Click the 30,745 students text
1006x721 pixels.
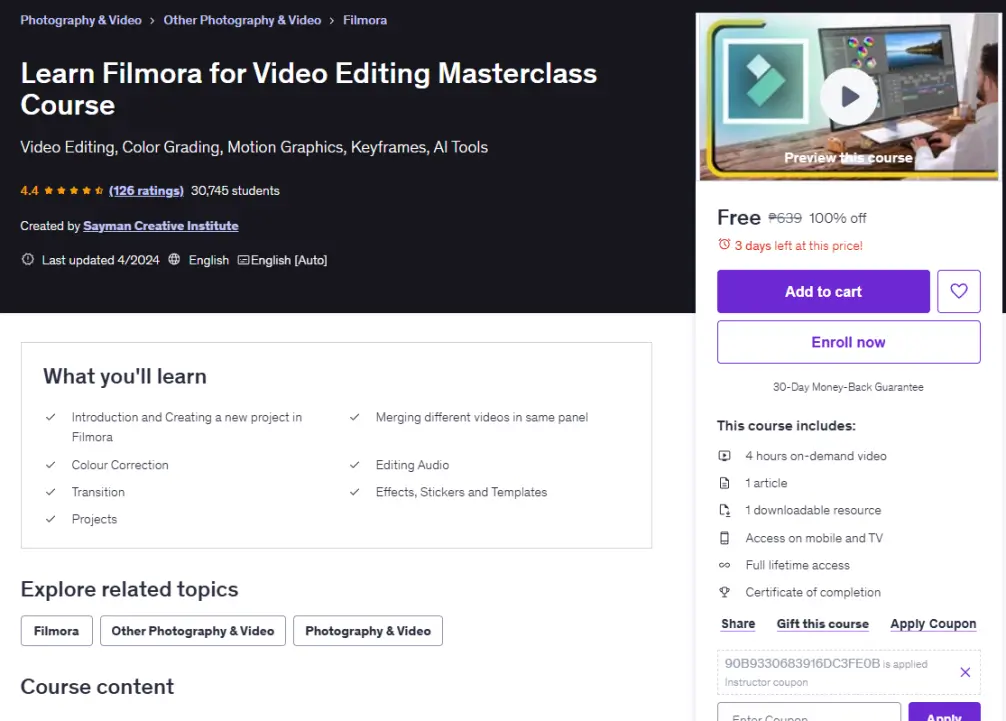pos(235,191)
